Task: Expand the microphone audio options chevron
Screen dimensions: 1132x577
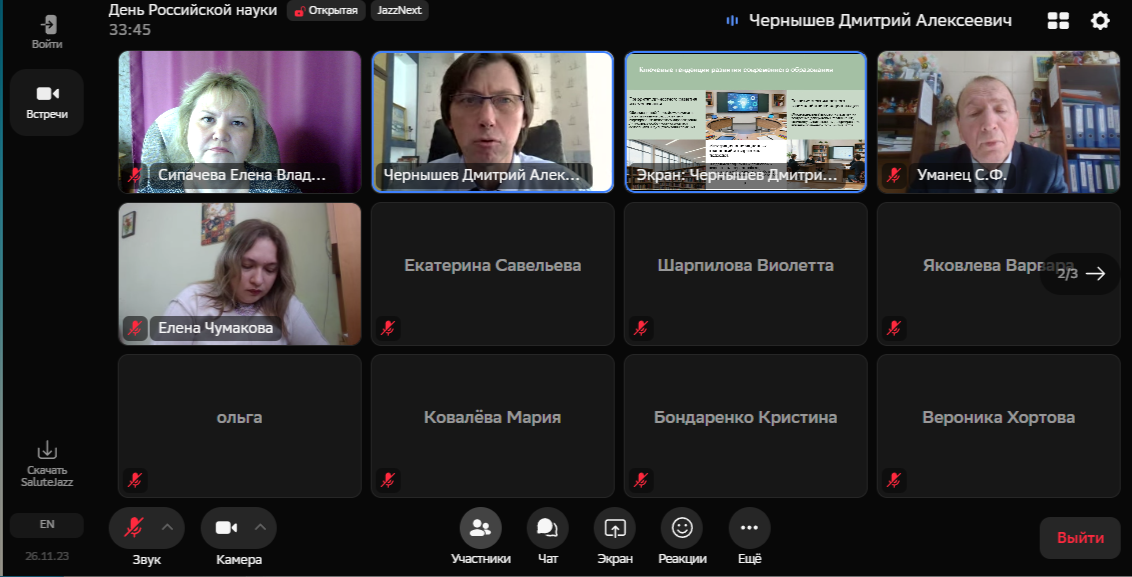Action: pos(167,528)
